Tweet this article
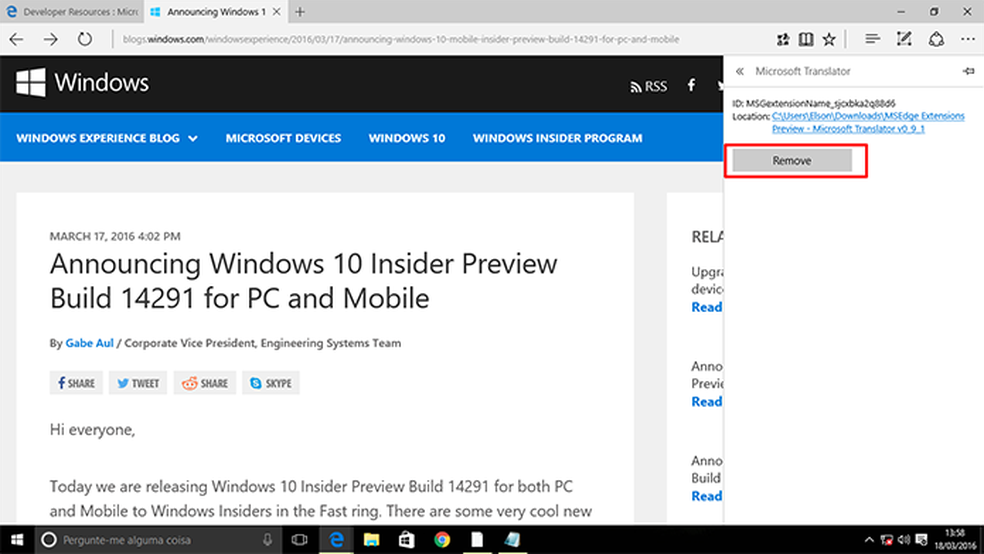 [x=137, y=383]
